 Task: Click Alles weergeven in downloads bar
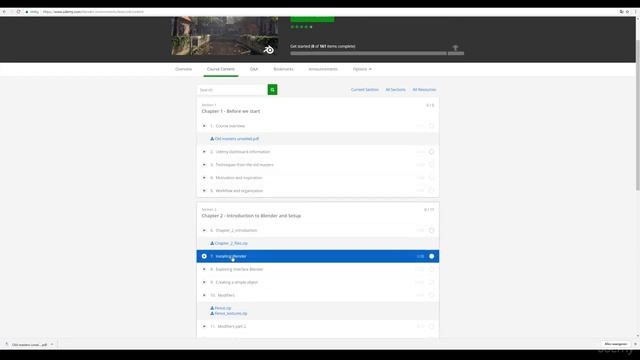tap(616, 344)
